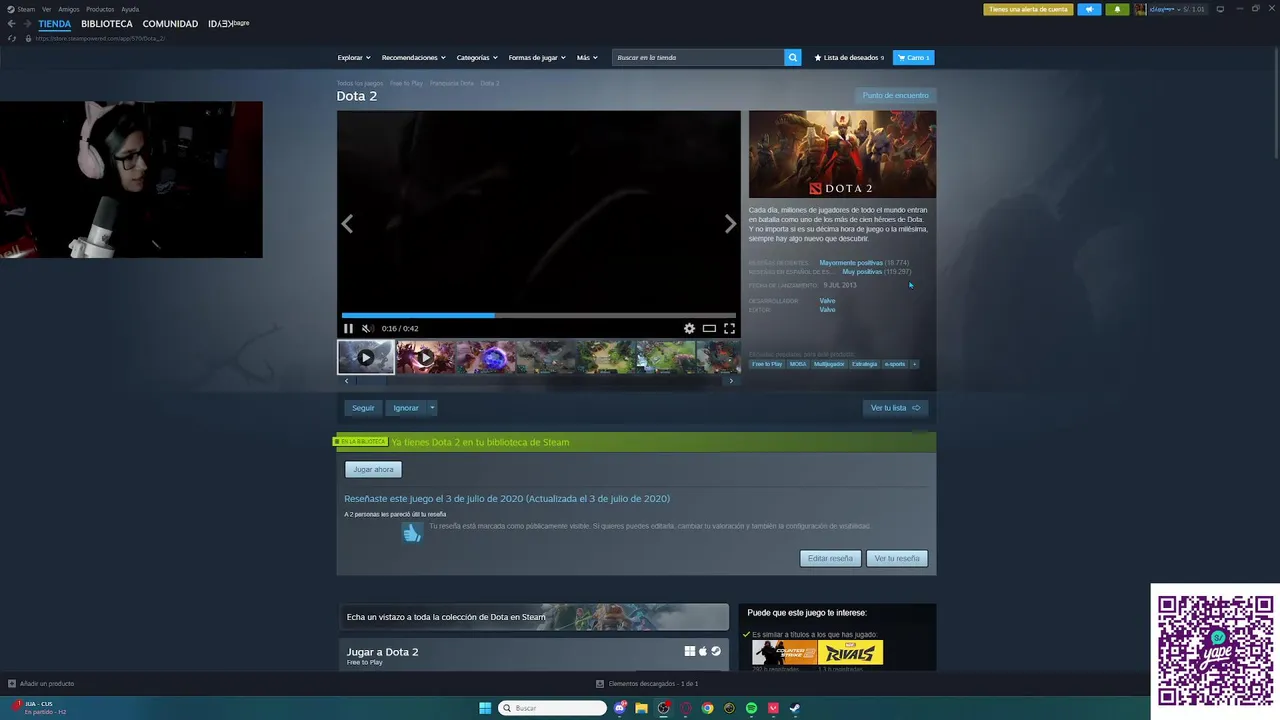Screen dimensions: 1280x720
Task: Reload the store page
Action: coord(12,38)
